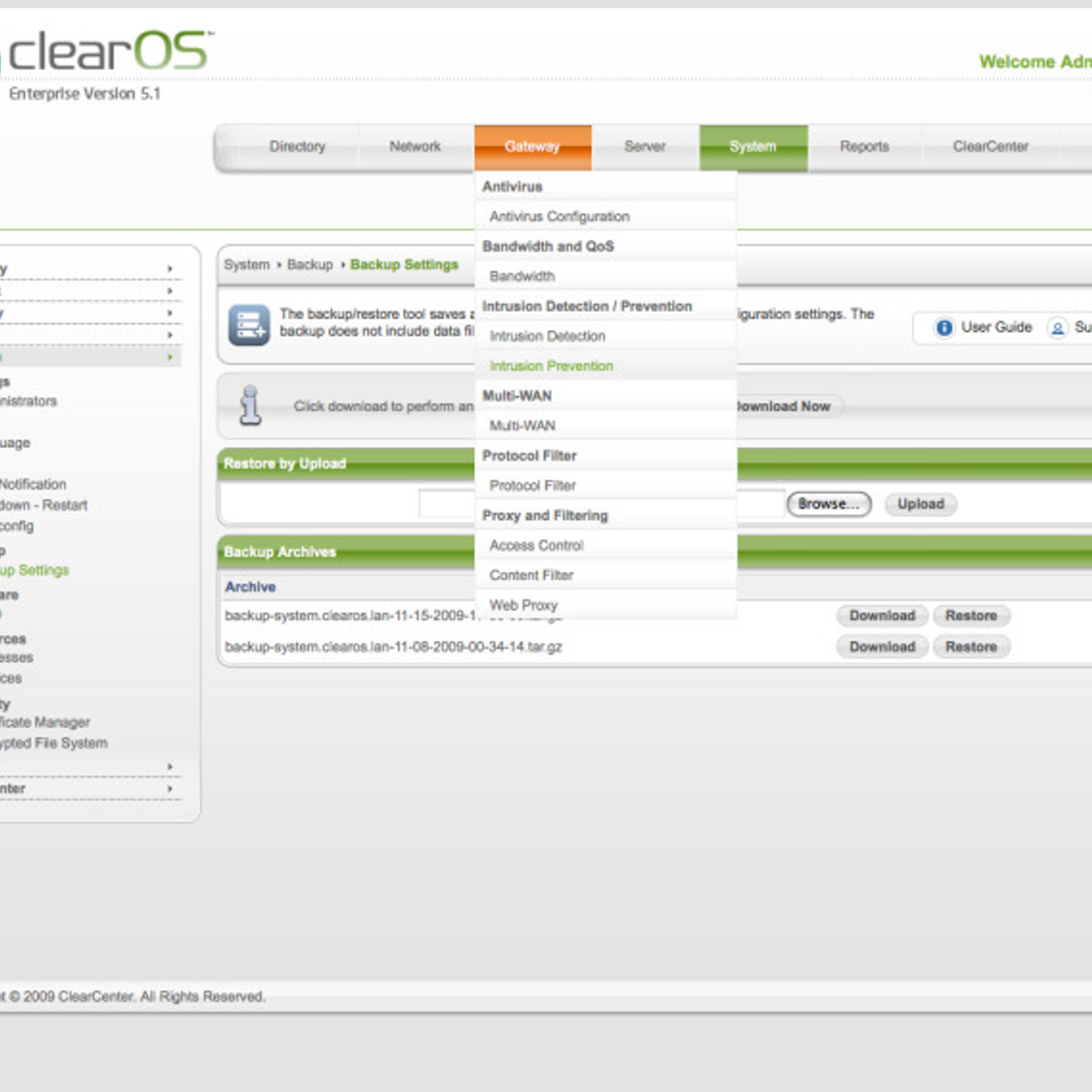Expand the second sidebar section arrow

tap(170, 291)
